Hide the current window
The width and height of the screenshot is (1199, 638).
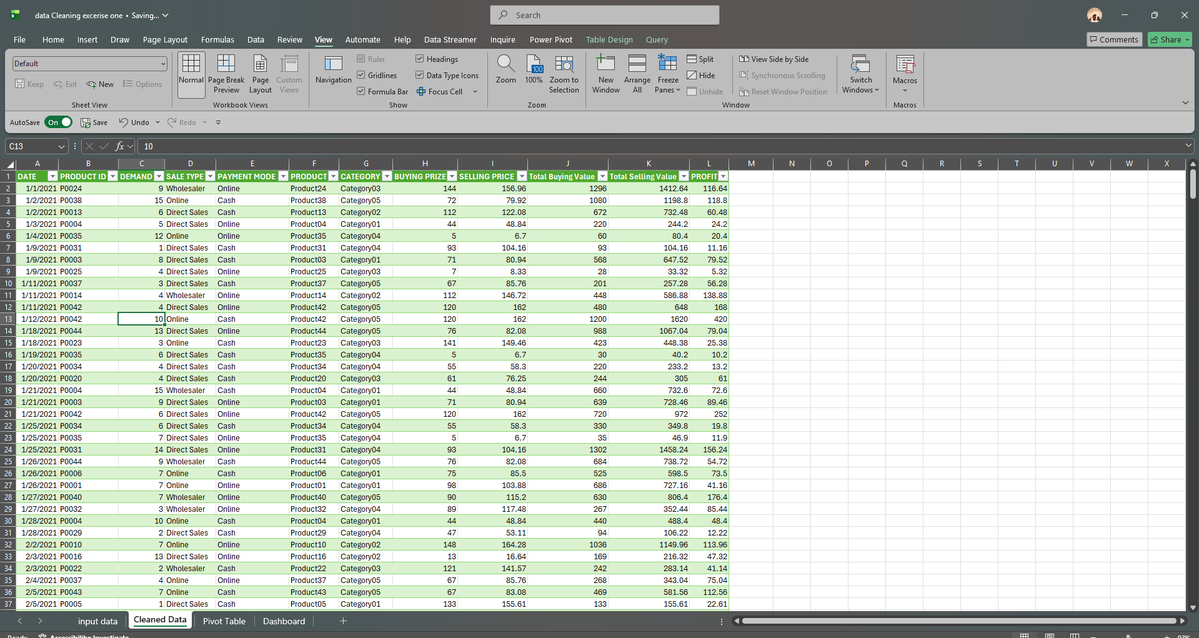coord(700,75)
